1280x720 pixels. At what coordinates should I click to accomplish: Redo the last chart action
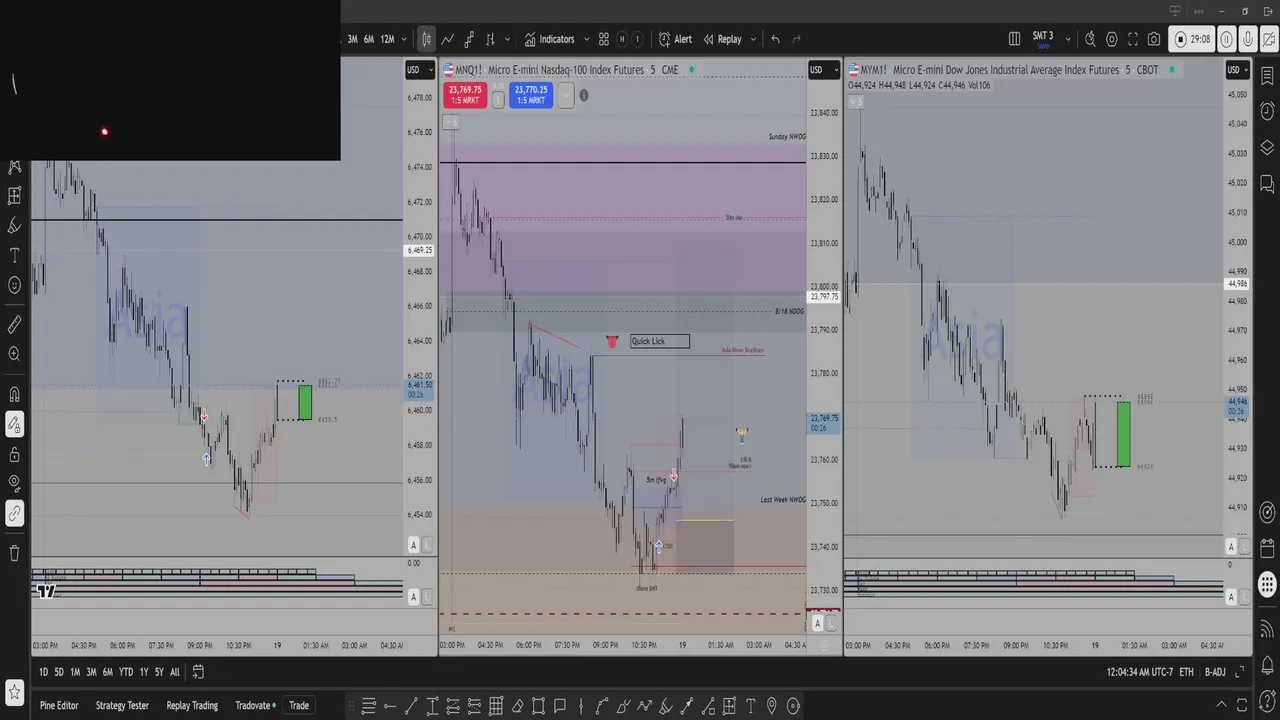[797, 39]
